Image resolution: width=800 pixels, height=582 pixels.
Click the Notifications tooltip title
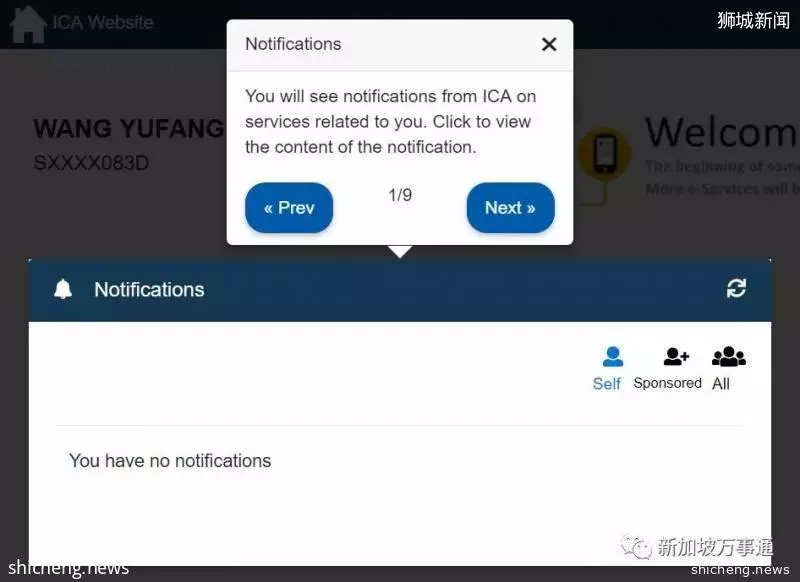point(293,44)
